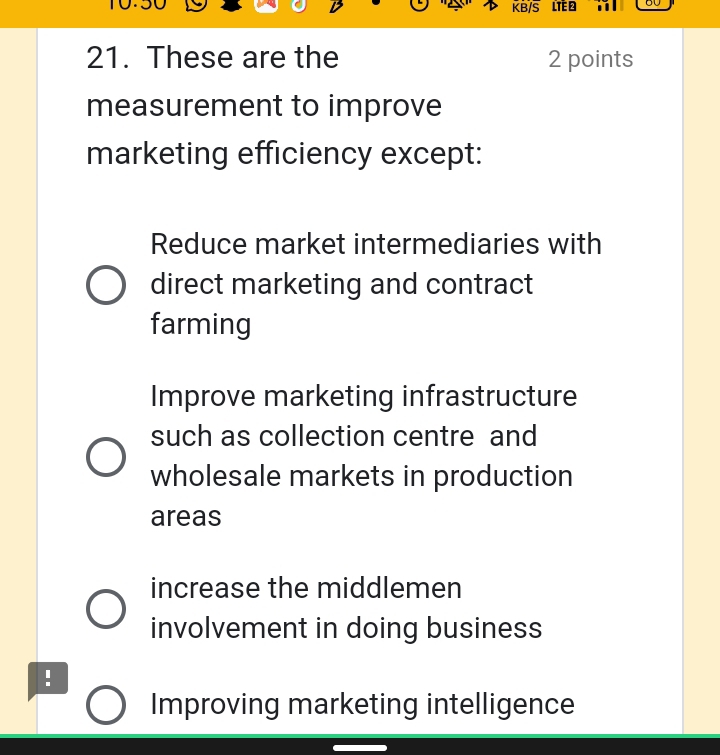Screen dimensions: 720x755
Task: Click the report problem flag icon
Action: click(47, 679)
